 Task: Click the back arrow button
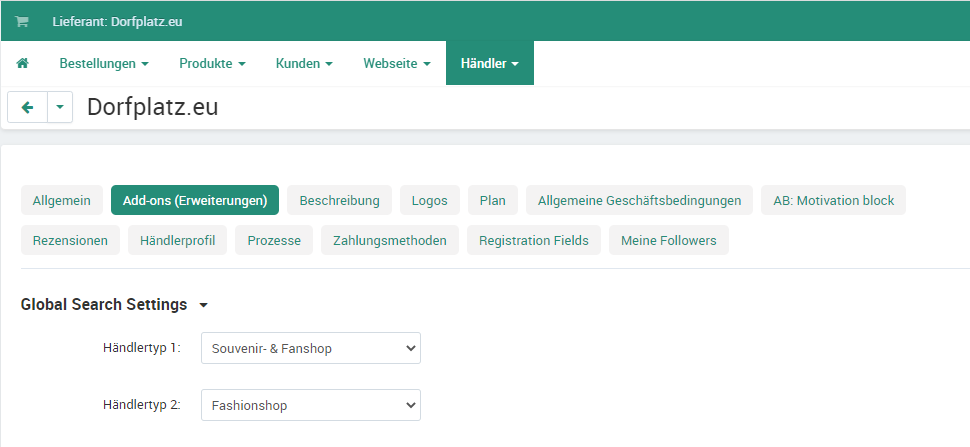coord(27,108)
